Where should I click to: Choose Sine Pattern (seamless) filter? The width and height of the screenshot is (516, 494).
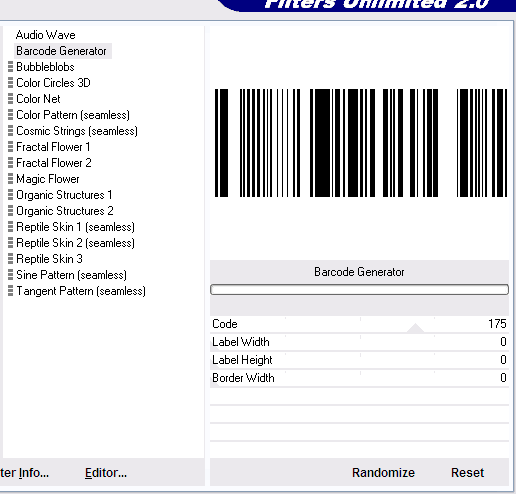[x=72, y=275]
